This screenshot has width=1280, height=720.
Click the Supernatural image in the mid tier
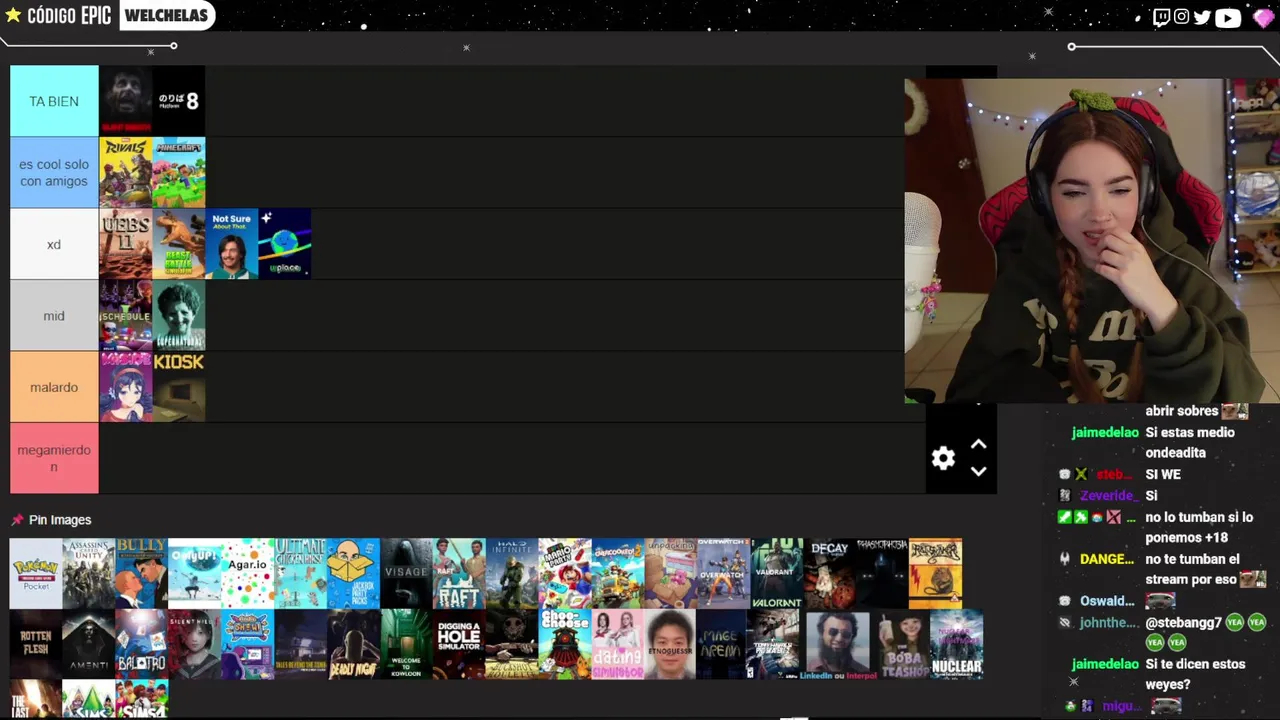click(179, 316)
